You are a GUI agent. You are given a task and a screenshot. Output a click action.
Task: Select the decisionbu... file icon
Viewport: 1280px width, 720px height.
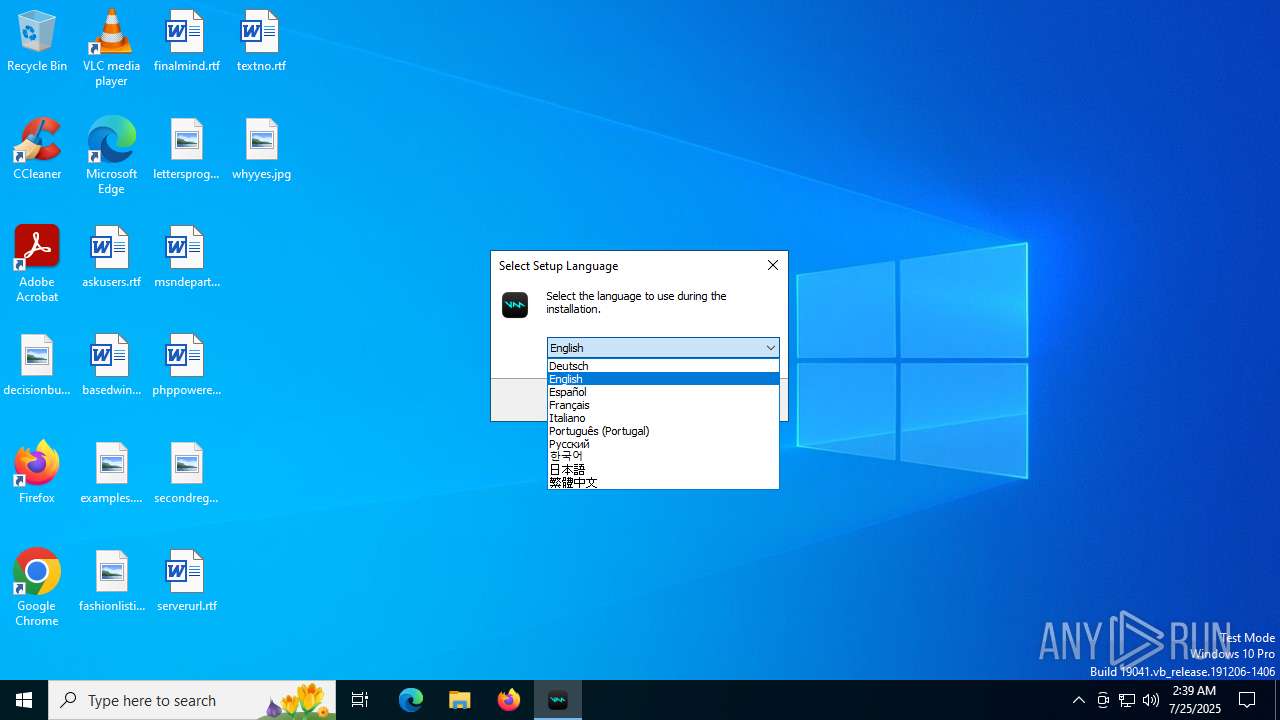point(37,366)
